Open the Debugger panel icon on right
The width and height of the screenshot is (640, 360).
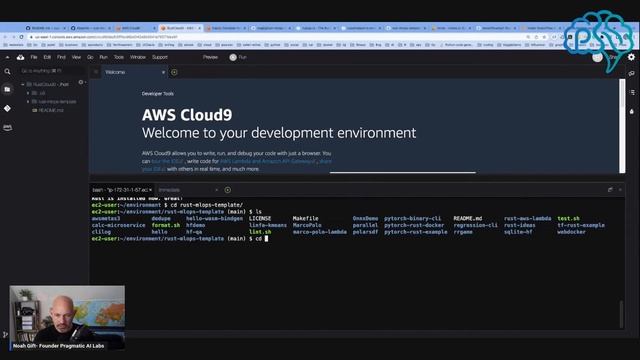pos(632,111)
